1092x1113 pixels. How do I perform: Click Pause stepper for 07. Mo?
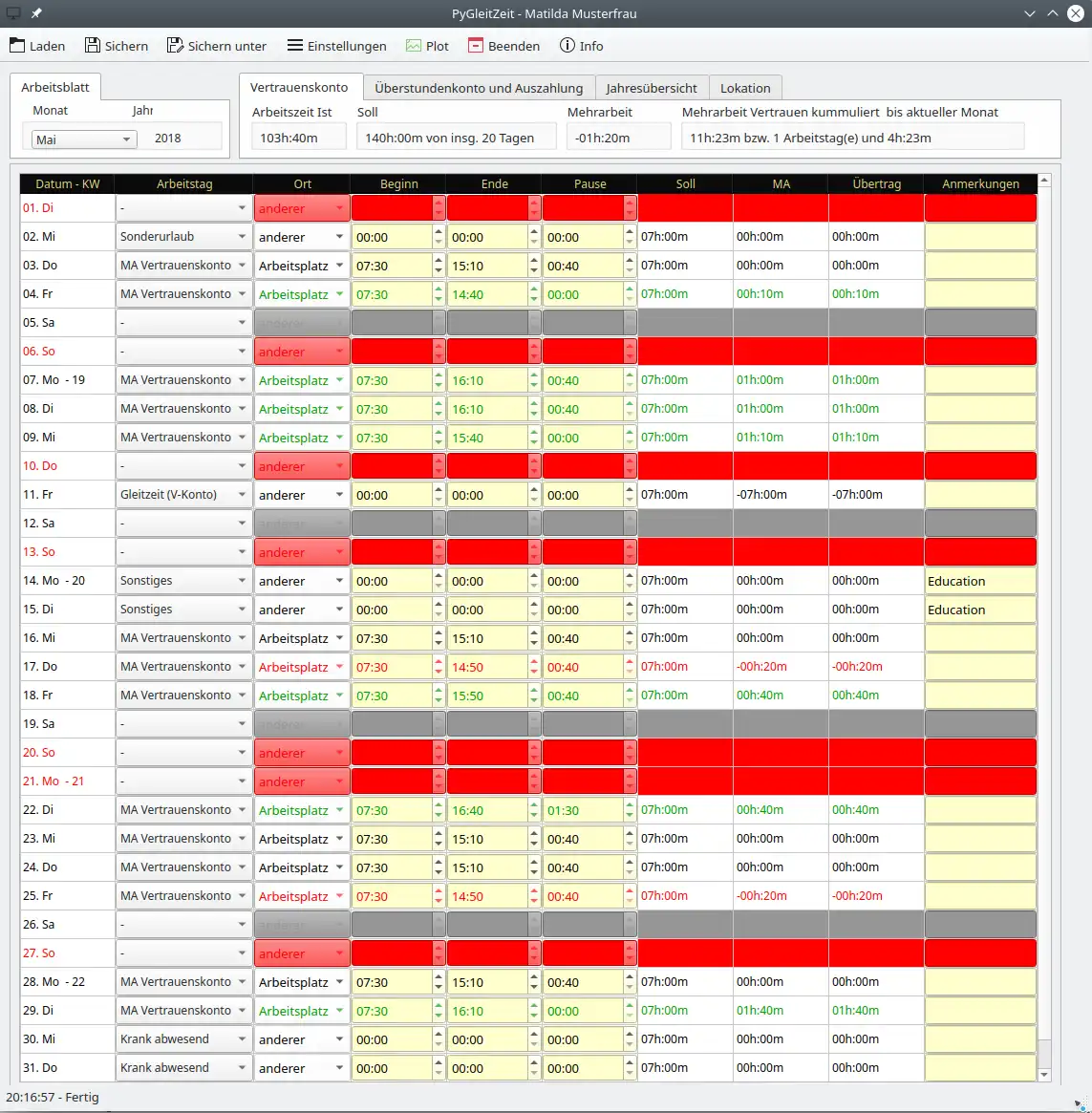click(629, 379)
